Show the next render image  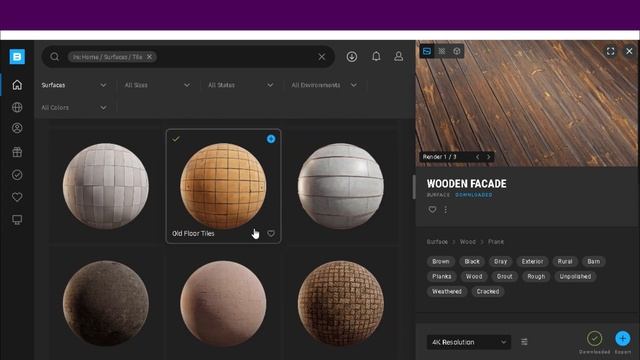coord(489,157)
